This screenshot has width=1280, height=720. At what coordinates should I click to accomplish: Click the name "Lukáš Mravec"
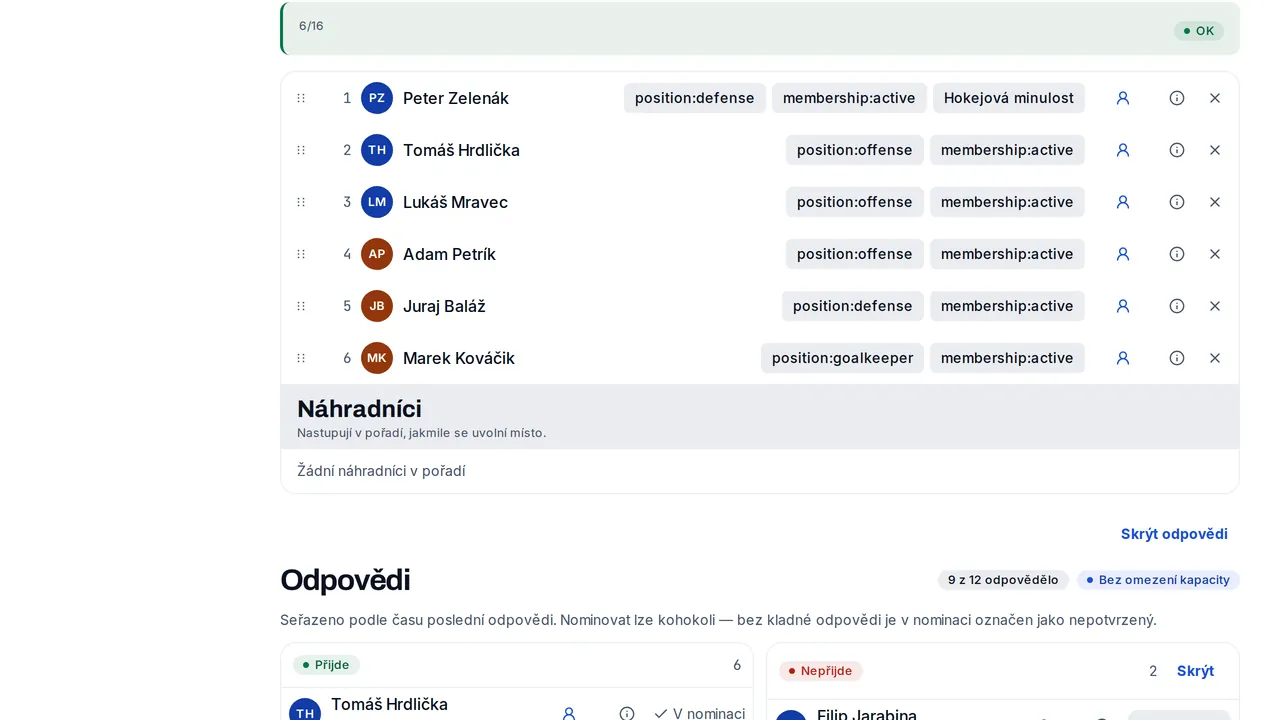point(455,202)
